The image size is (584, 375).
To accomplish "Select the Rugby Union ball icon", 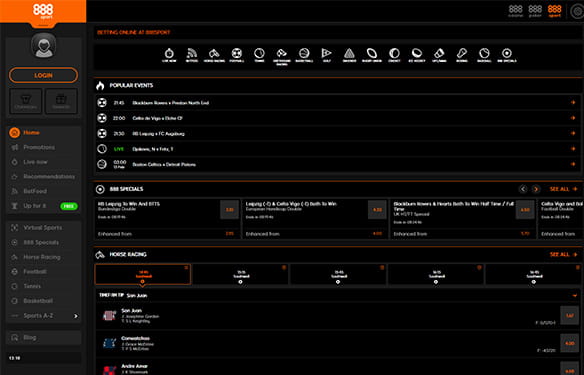I will (372, 55).
